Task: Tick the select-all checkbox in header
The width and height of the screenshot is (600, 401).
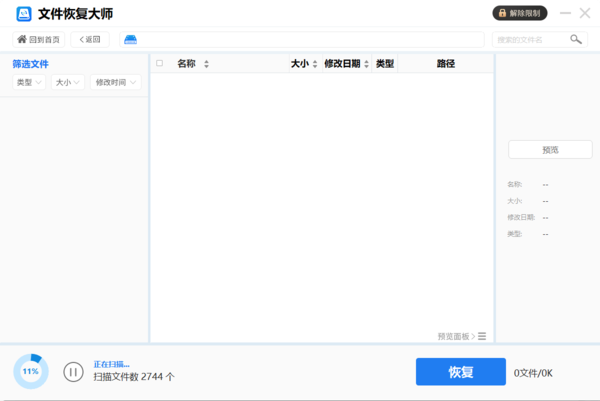Action: [x=159, y=63]
